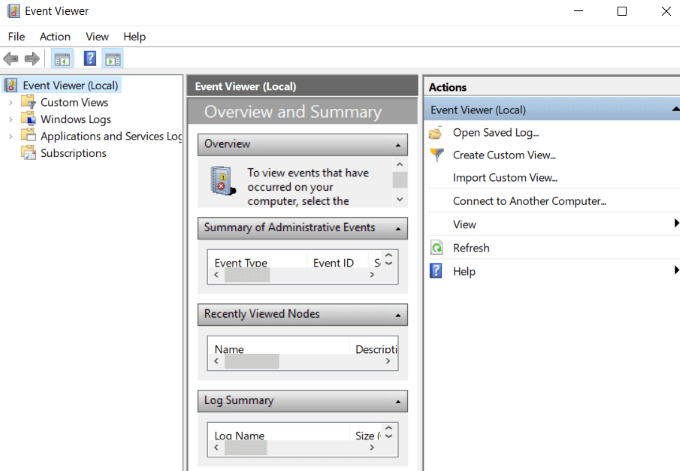Select Custom Views in the console tree
The height and width of the screenshot is (471, 680).
coord(74,102)
